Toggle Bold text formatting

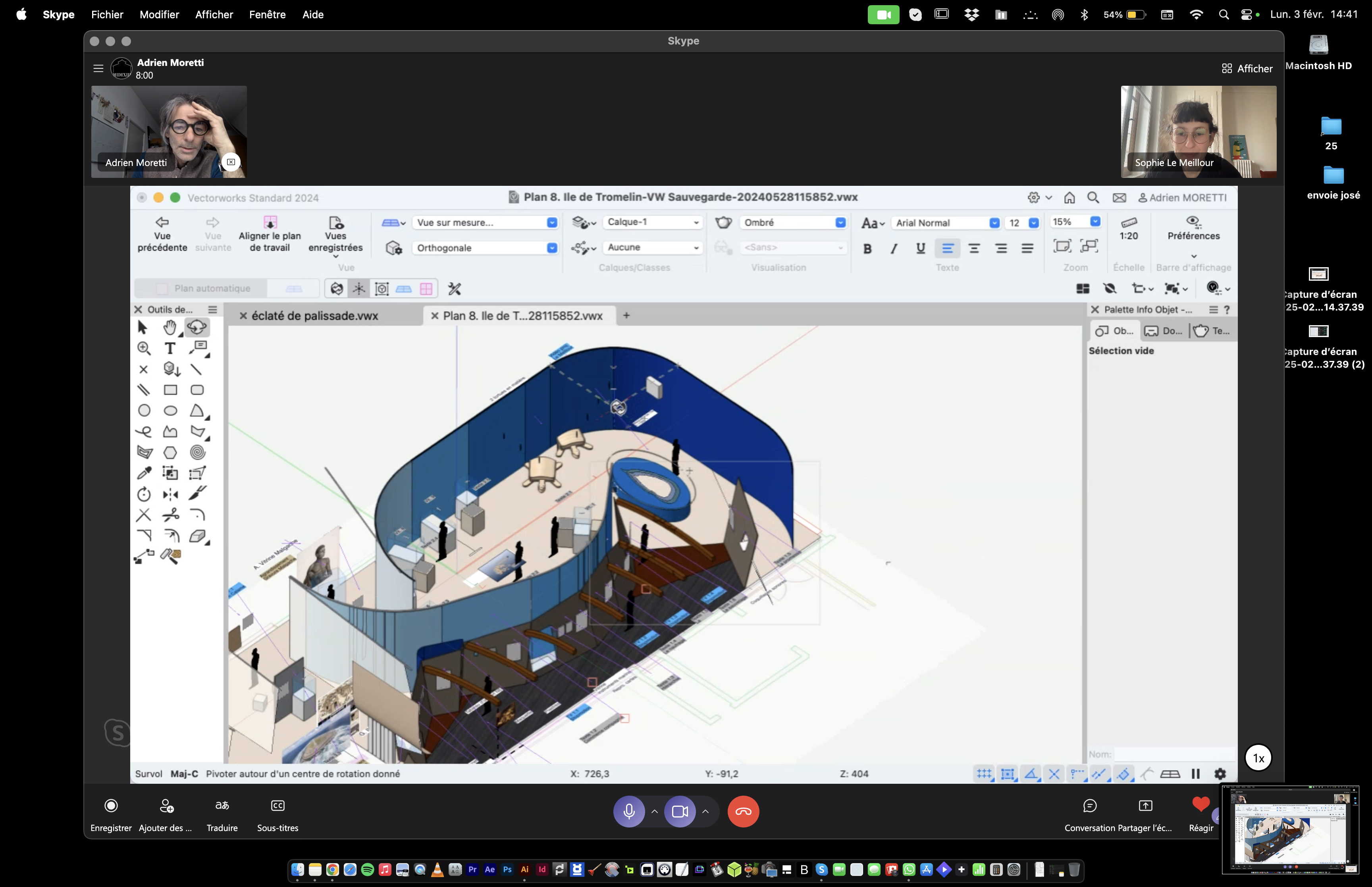click(x=867, y=248)
